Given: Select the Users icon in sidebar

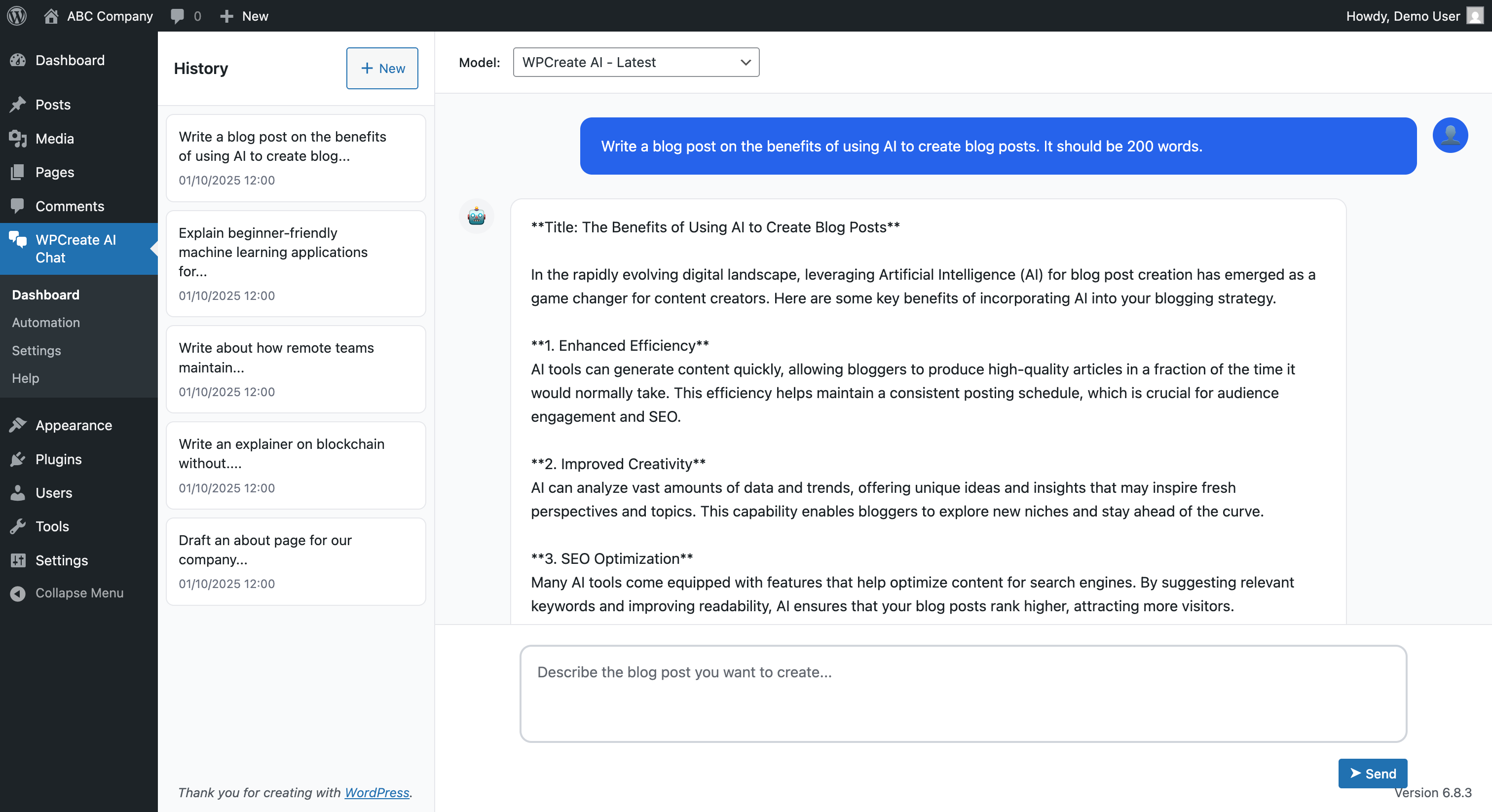Looking at the screenshot, I should pyautogui.click(x=18, y=493).
